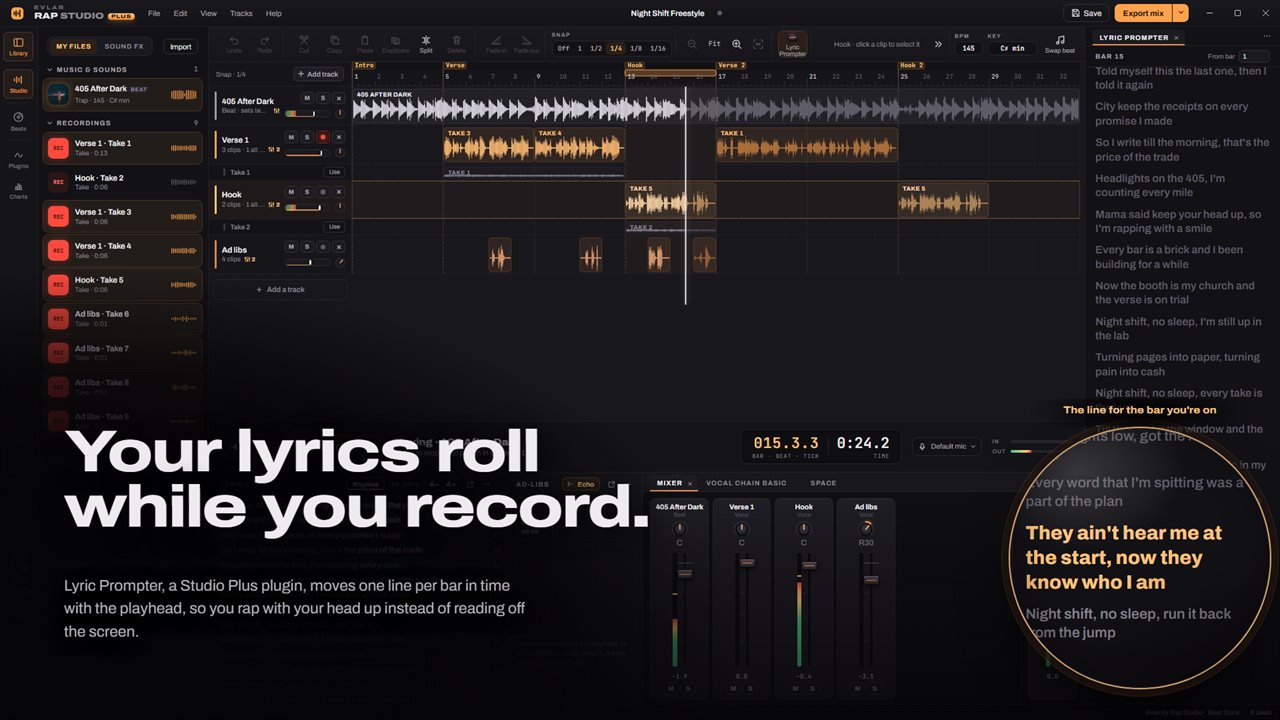The height and width of the screenshot is (720, 1280).
Task: Click the Swap beat icon
Action: 1060,44
